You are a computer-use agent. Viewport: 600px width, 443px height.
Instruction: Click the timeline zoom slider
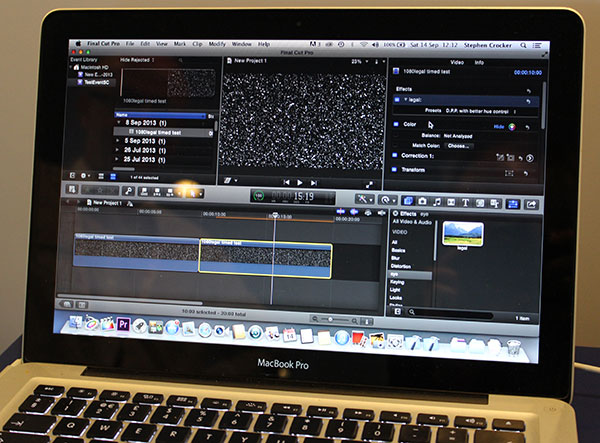click(x=335, y=319)
